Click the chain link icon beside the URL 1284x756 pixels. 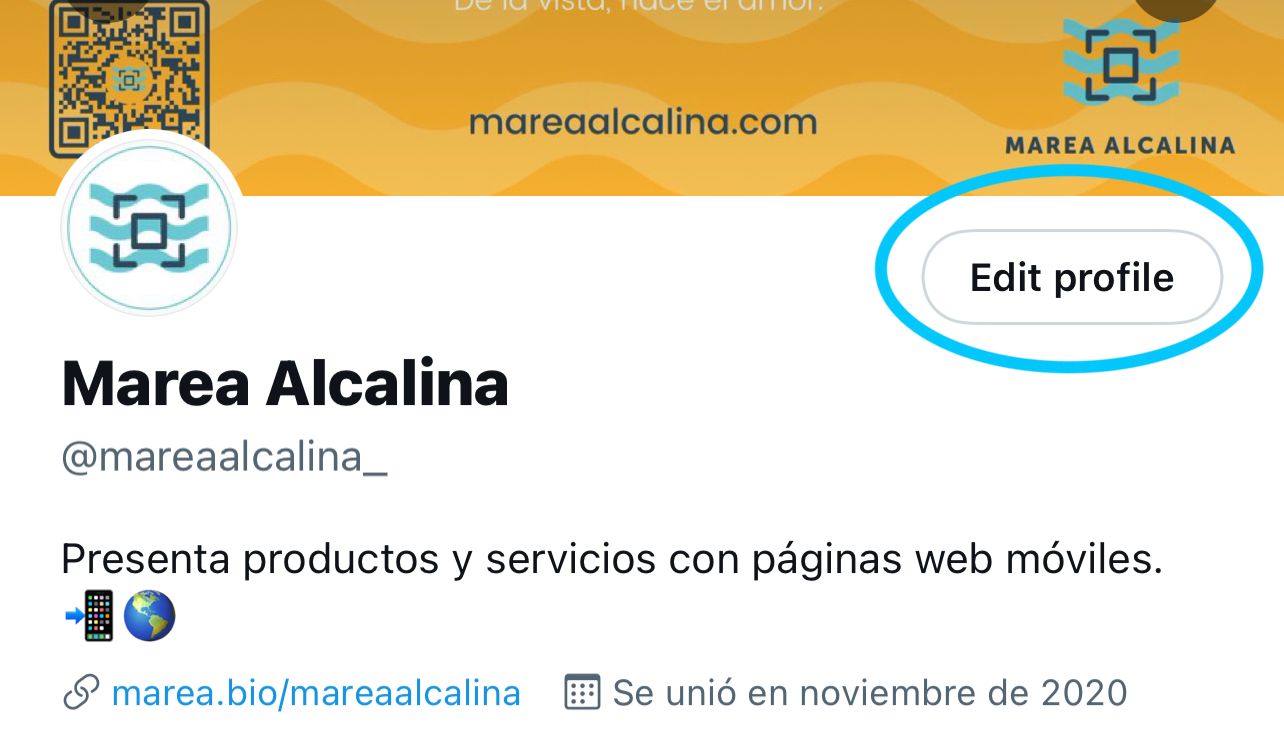[x=80, y=692]
